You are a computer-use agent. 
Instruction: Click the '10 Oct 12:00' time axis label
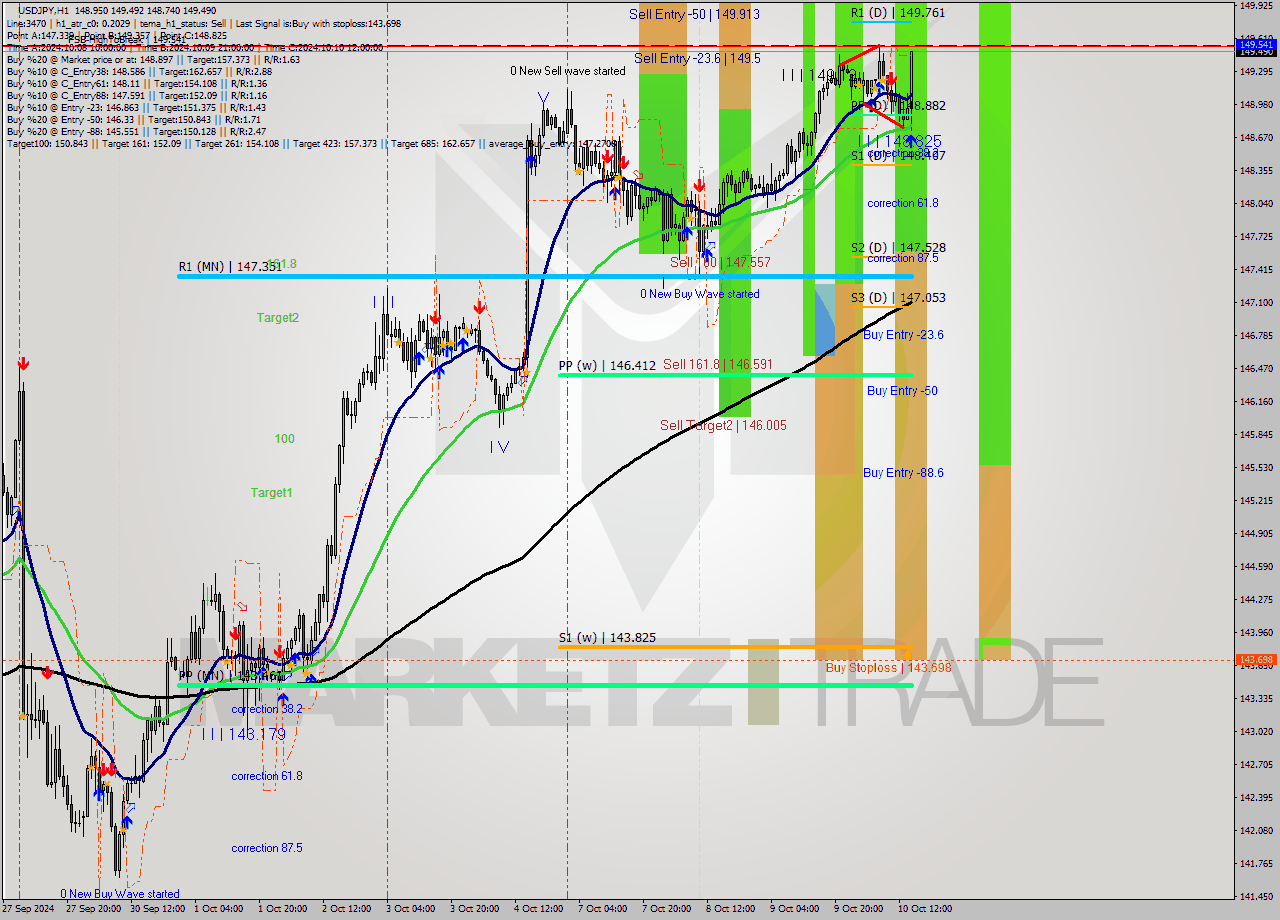923,909
